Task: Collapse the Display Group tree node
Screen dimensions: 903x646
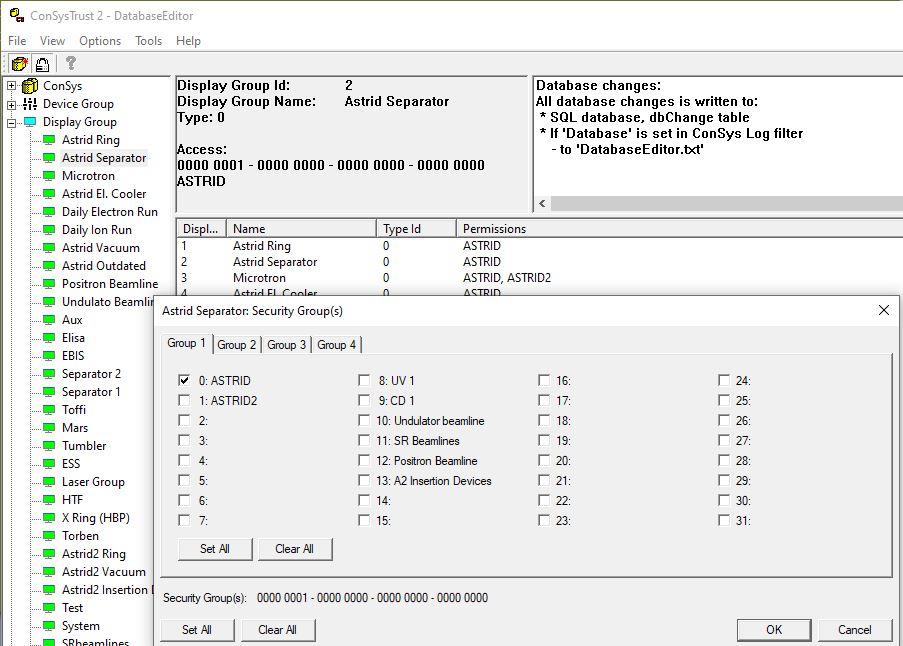Action: click(x=12, y=122)
